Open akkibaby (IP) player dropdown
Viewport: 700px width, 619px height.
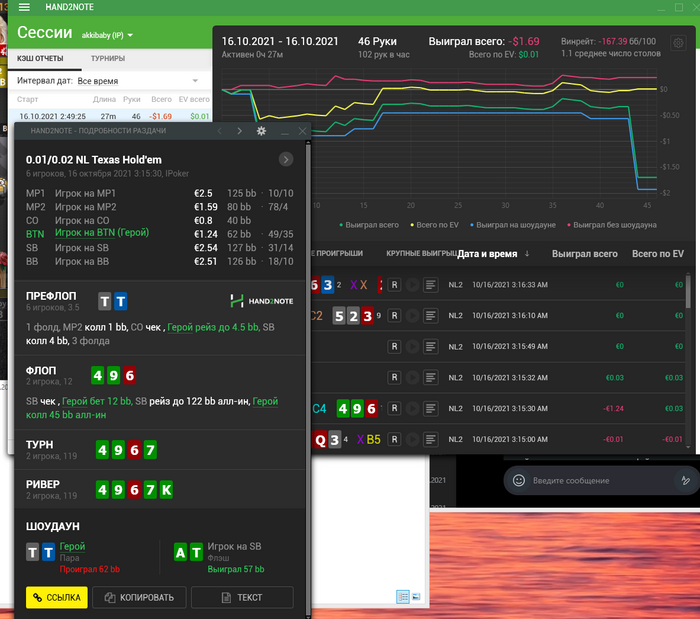point(108,35)
